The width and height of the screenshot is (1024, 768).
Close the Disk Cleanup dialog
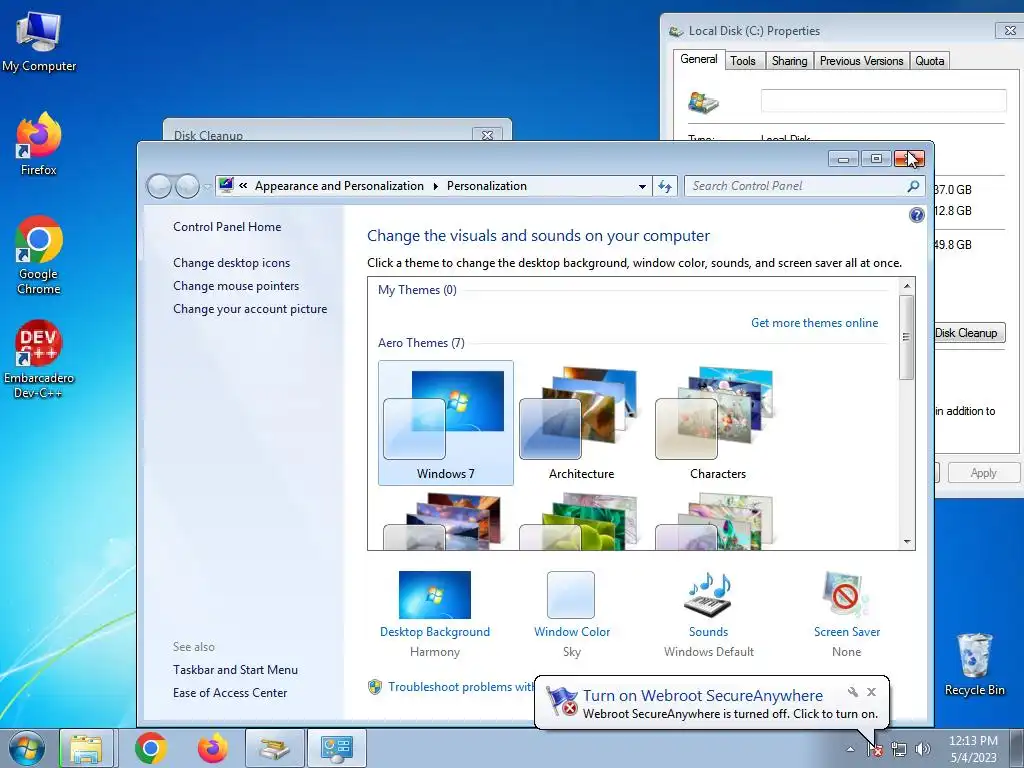[x=487, y=135]
